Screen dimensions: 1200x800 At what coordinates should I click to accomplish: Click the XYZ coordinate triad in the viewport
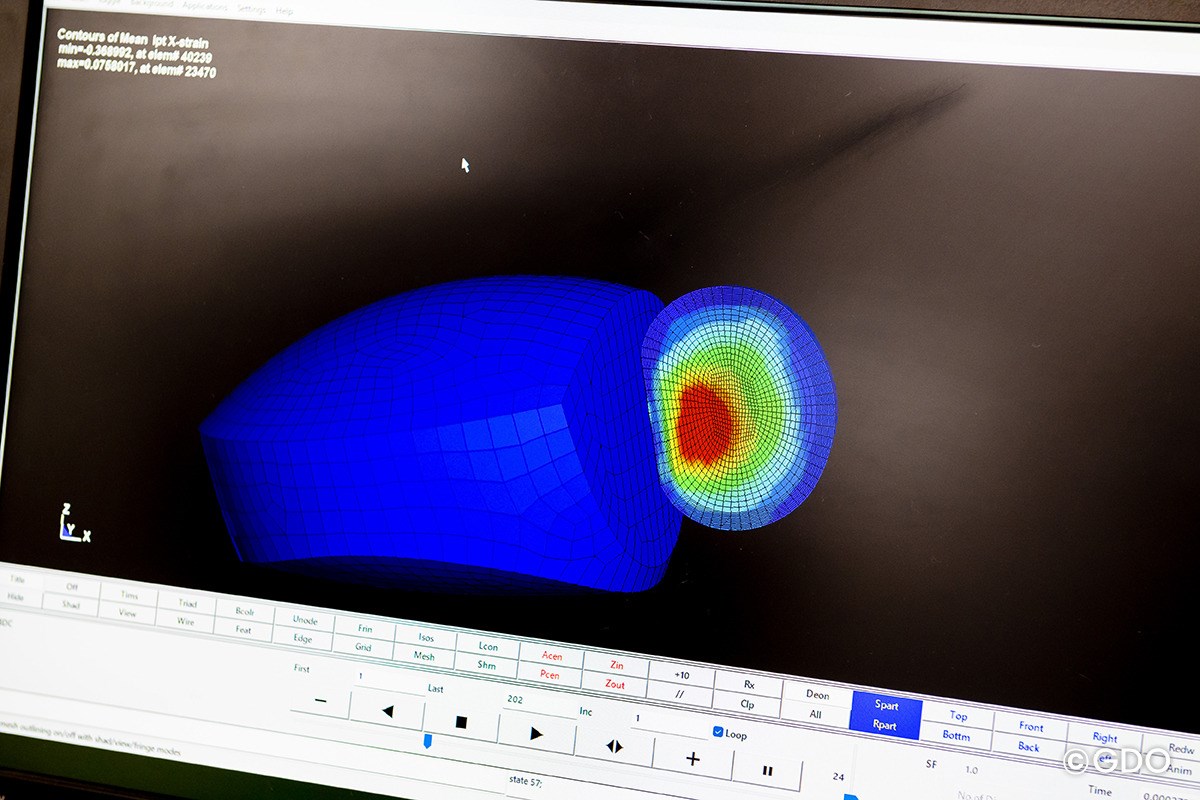[x=73, y=524]
